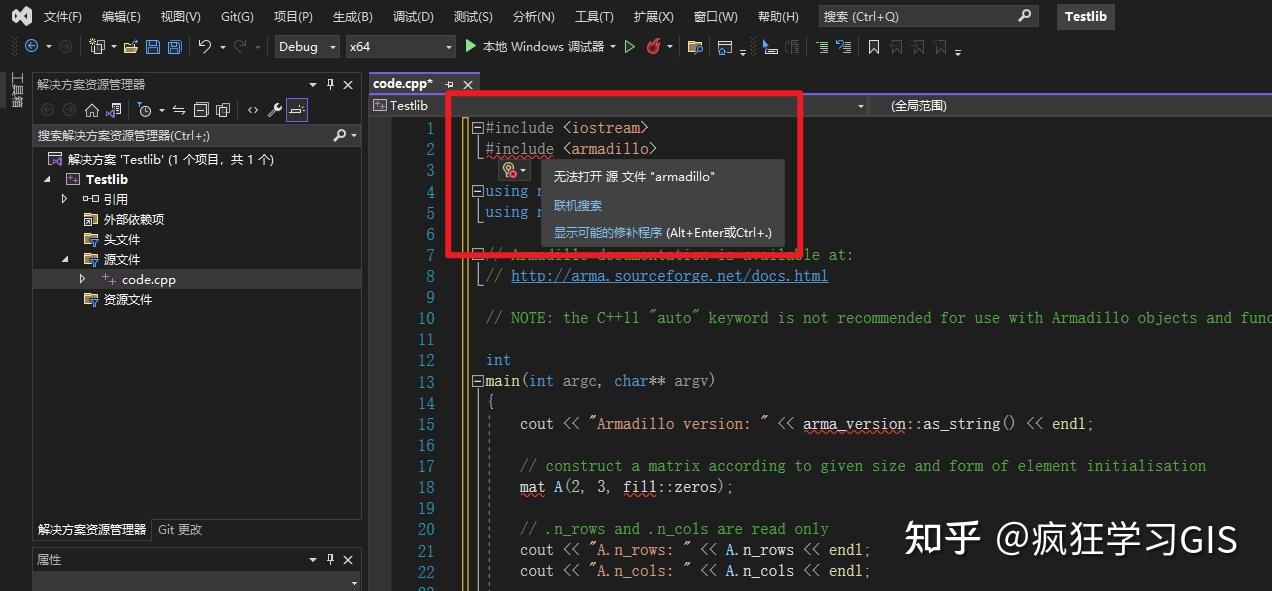
Task: Toggle auto-hide pin of the 属性 panel
Action: 330,559
